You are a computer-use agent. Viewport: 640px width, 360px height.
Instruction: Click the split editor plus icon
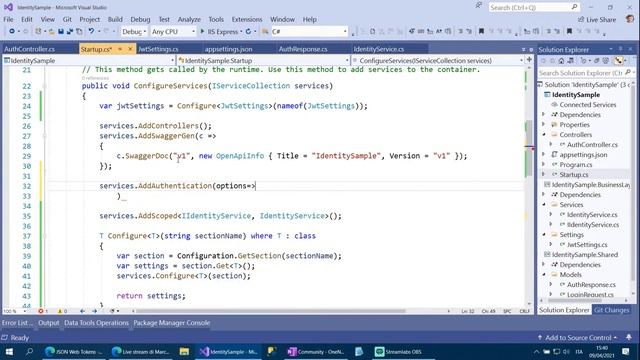click(529, 60)
